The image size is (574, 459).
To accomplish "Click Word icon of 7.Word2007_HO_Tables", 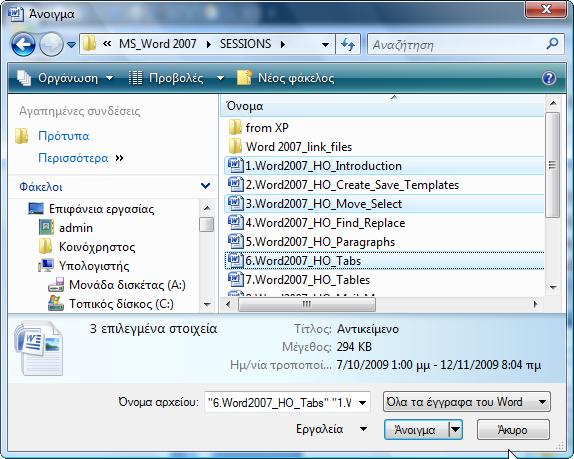I will click(235, 280).
